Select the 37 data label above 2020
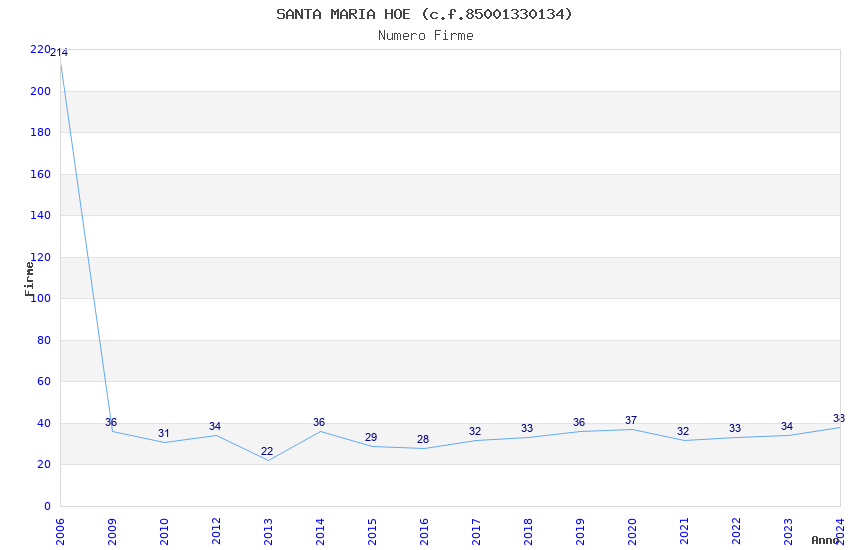This screenshot has height=550, width=850. tap(631, 420)
